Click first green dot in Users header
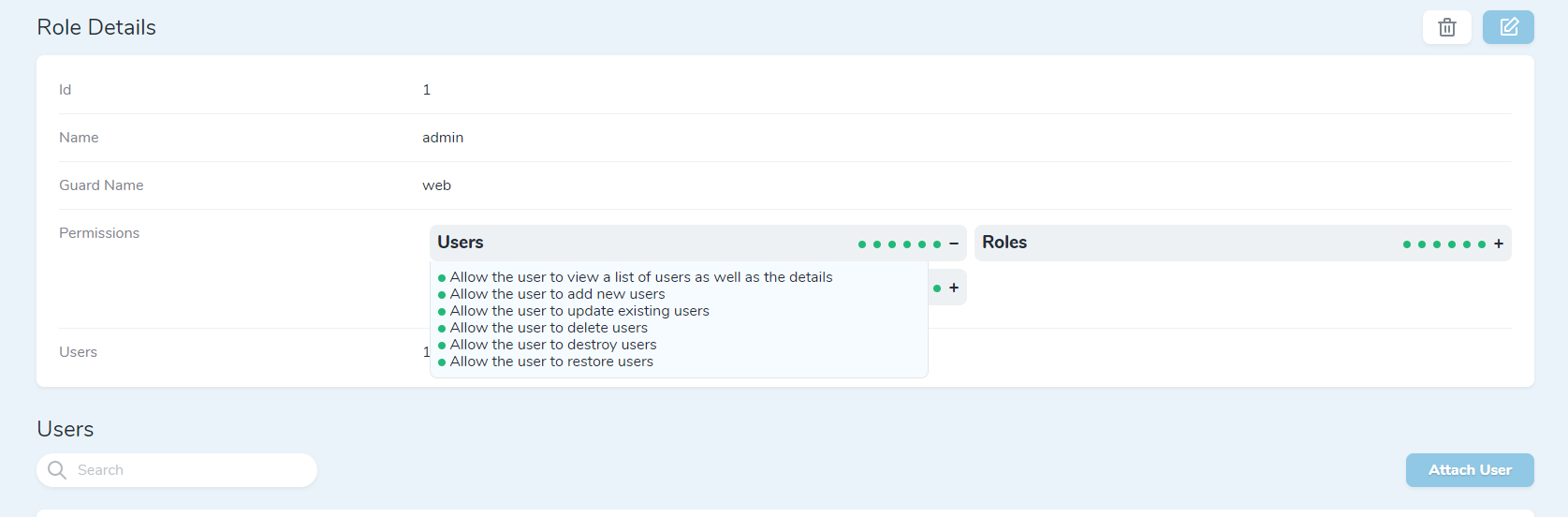The image size is (1568, 517). point(862,244)
